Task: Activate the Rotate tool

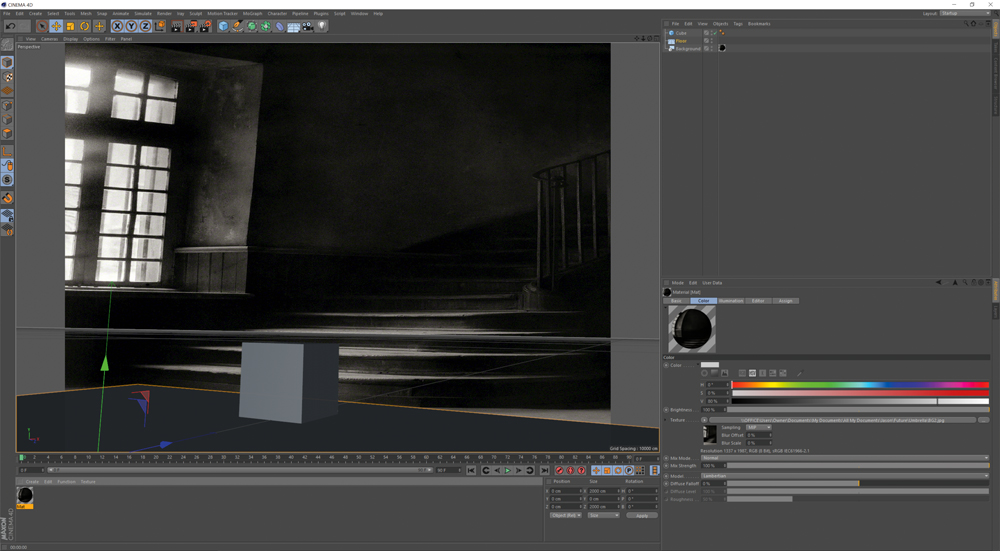Action: [84, 26]
